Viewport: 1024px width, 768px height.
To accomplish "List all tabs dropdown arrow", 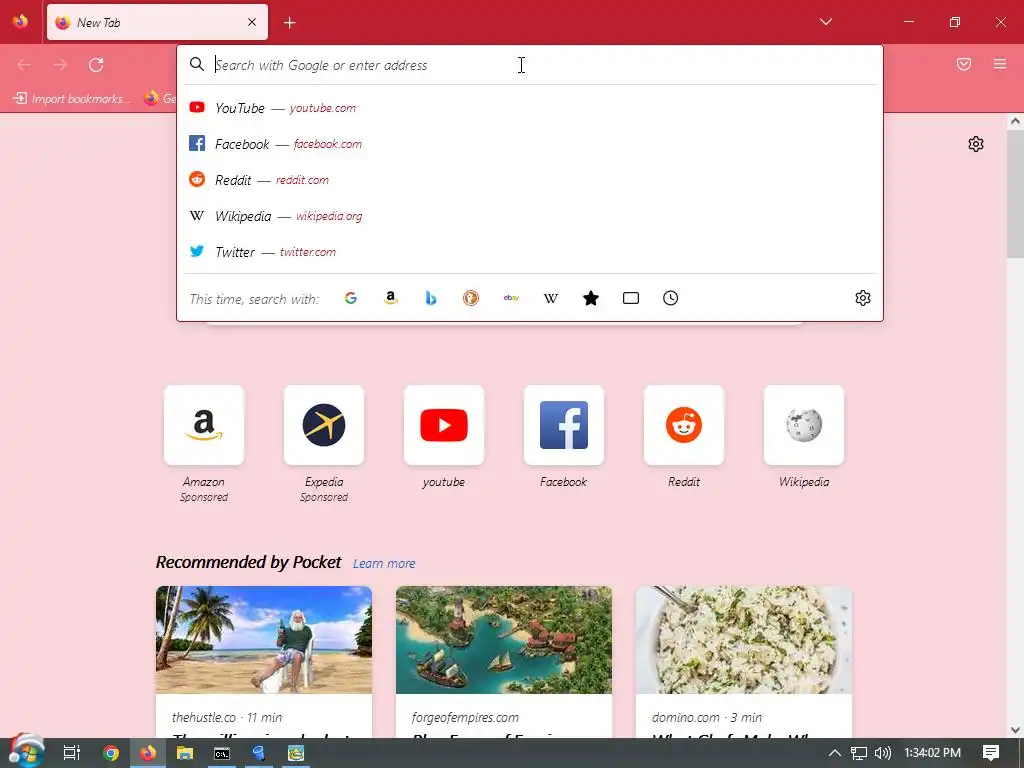I will [x=825, y=22].
